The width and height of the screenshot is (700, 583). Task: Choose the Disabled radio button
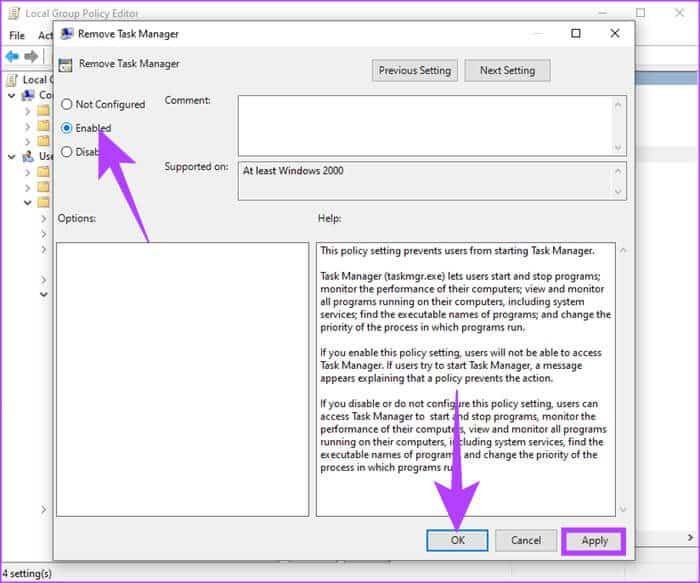click(67, 152)
